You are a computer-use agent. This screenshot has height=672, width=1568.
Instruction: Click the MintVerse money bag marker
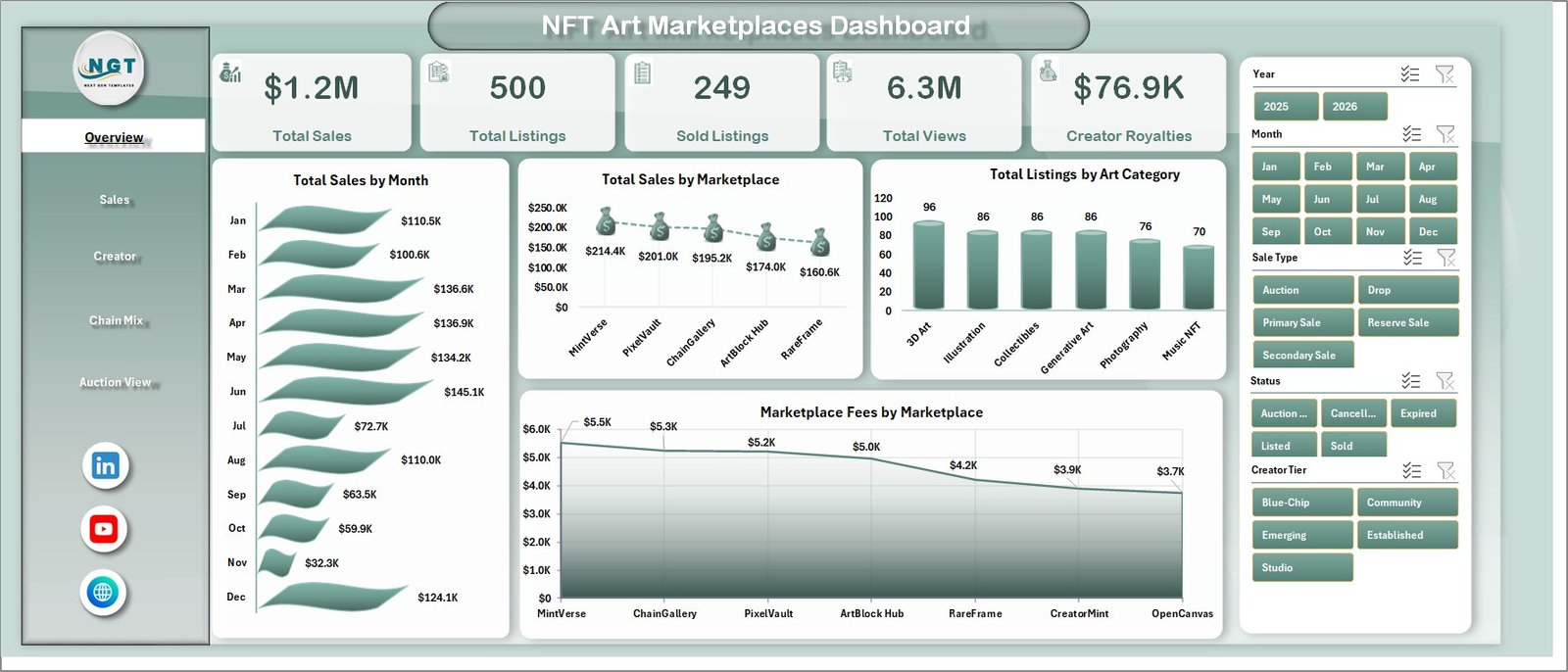[606, 221]
